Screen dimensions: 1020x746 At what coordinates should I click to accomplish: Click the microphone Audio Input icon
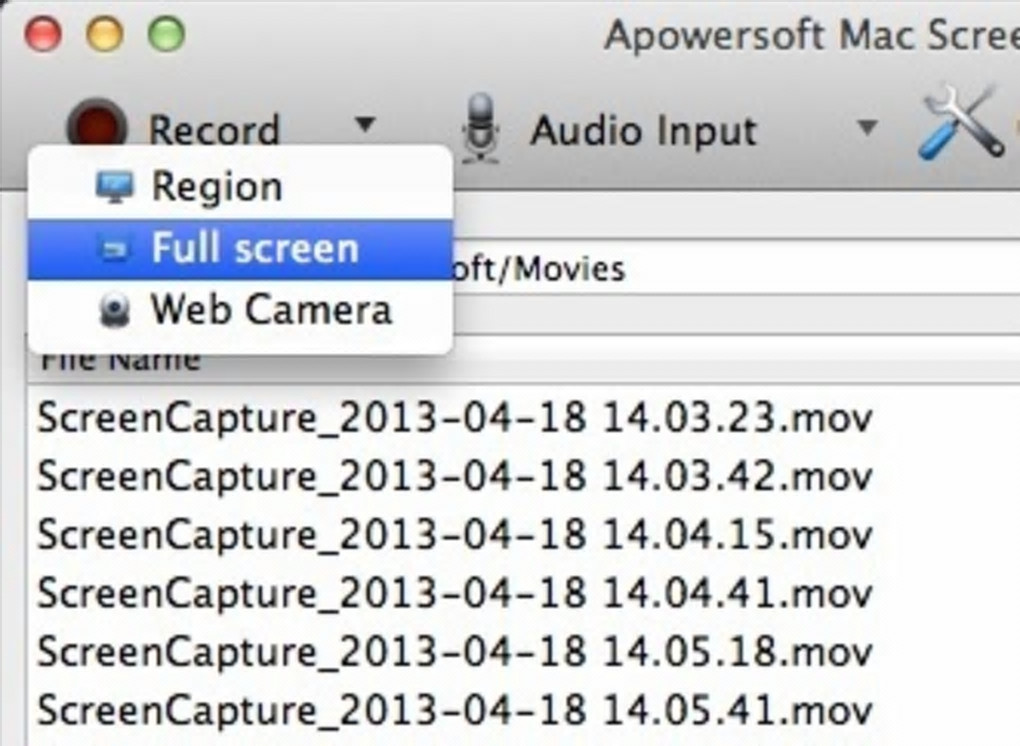click(481, 128)
